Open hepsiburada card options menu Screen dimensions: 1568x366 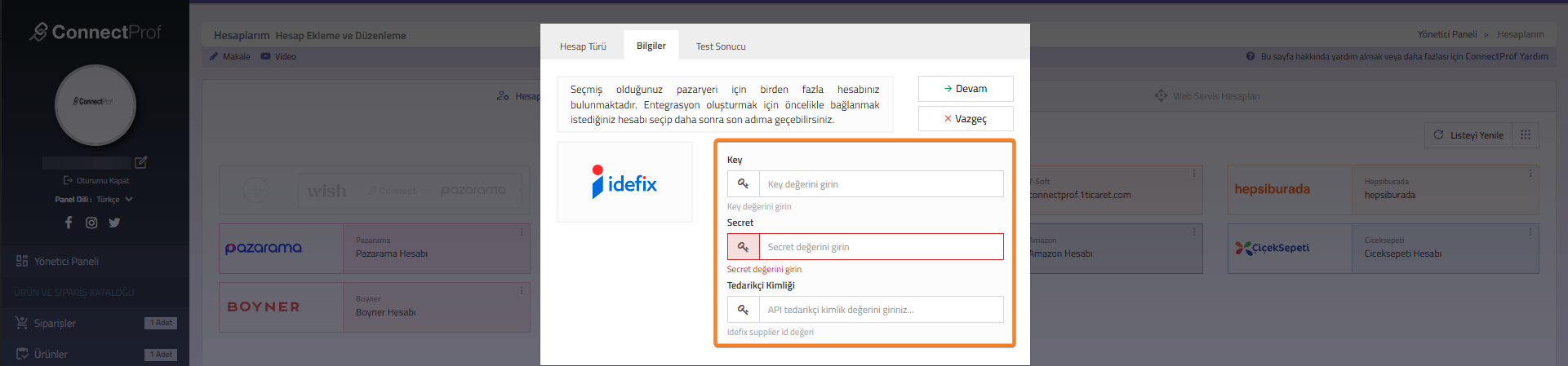(1530, 174)
